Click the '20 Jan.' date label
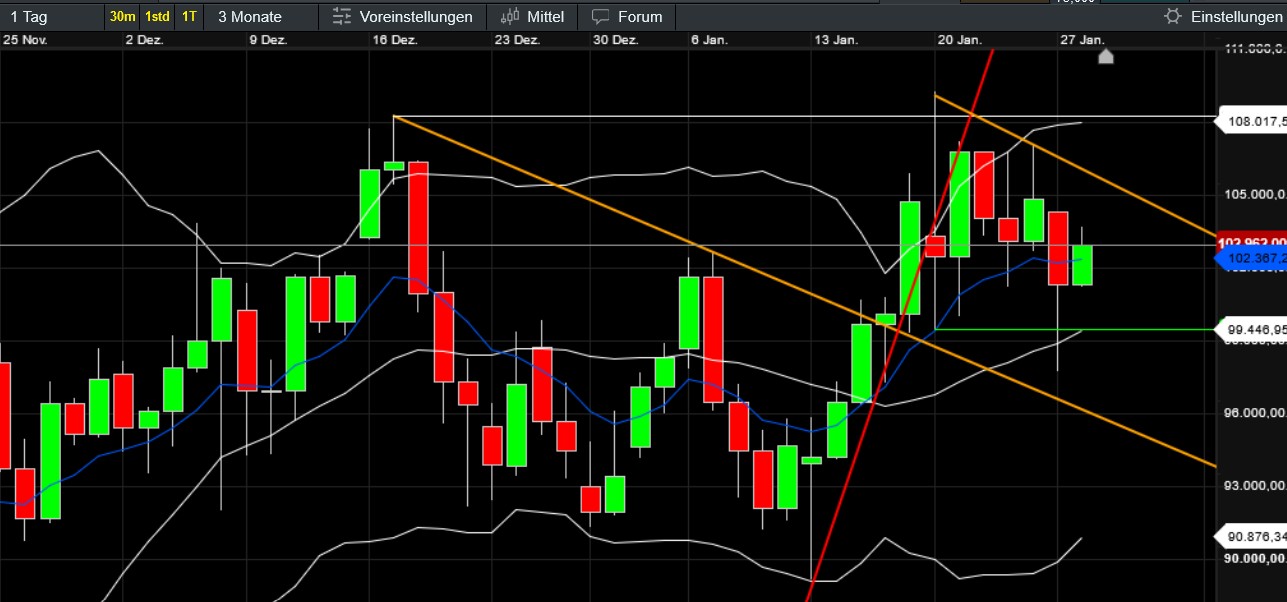 (960, 40)
